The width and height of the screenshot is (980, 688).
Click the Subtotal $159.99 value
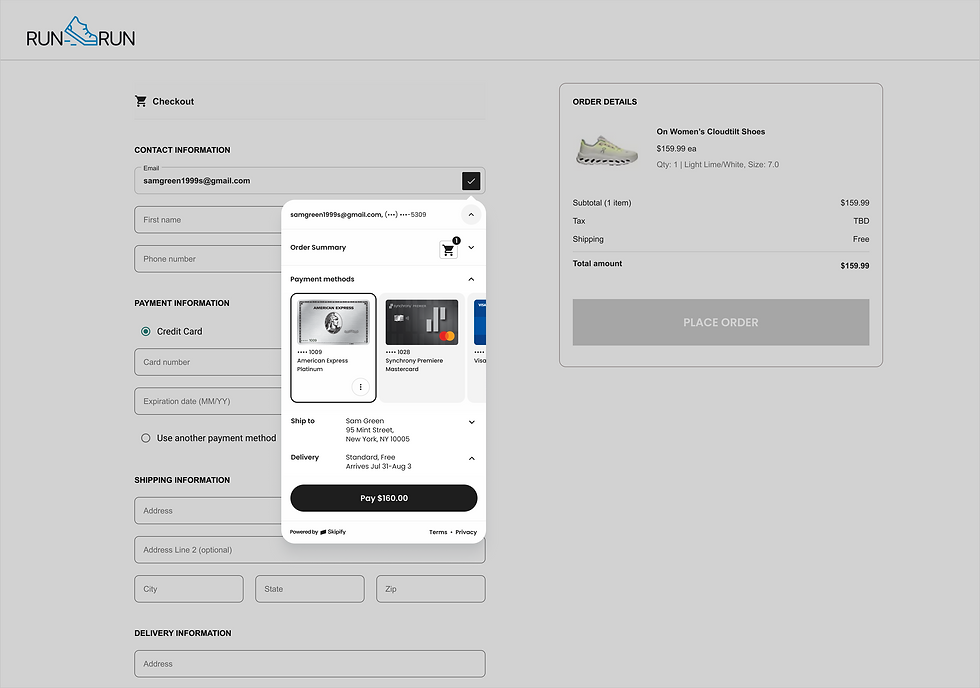[854, 203]
